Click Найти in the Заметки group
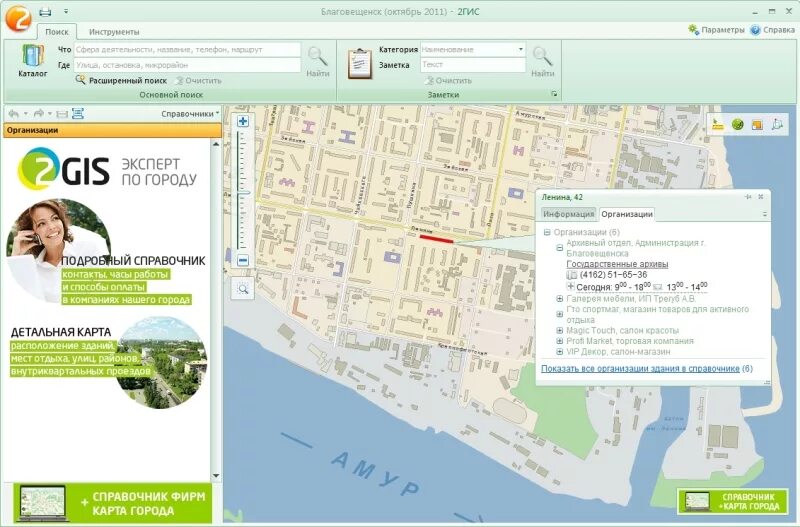This screenshot has width=800, height=527. [x=542, y=61]
